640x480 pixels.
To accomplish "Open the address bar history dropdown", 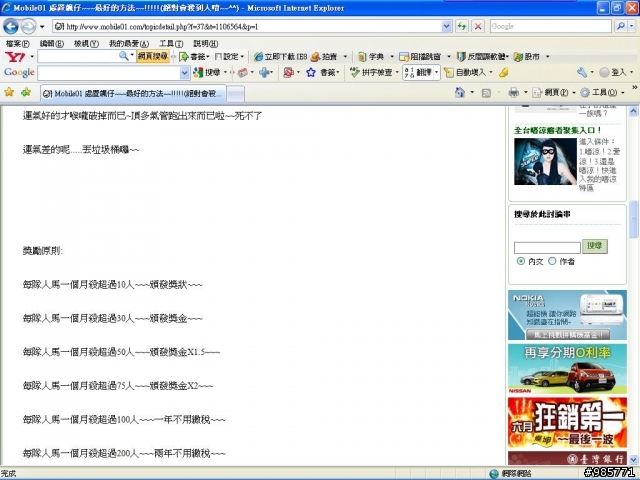I will [x=447, y=27].
